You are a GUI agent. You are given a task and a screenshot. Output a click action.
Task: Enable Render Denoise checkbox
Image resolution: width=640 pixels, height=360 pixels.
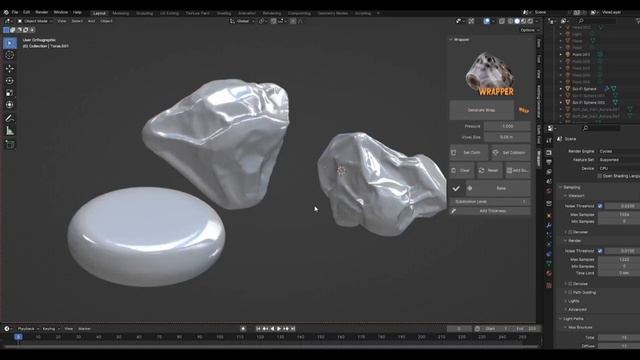pyautogui.click(x=570, y=284)
